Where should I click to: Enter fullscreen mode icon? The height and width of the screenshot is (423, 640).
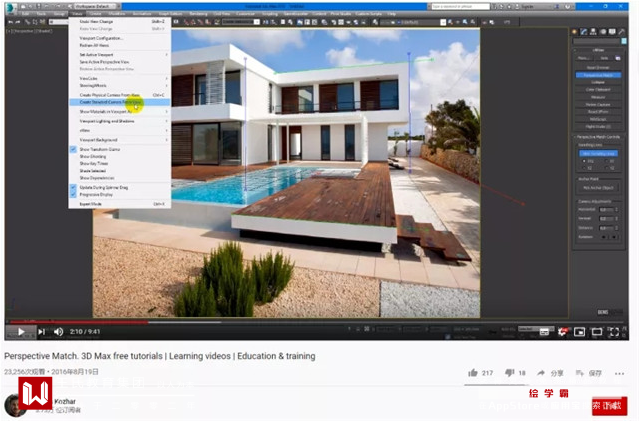pyautogui.click(x=614, y=332)
